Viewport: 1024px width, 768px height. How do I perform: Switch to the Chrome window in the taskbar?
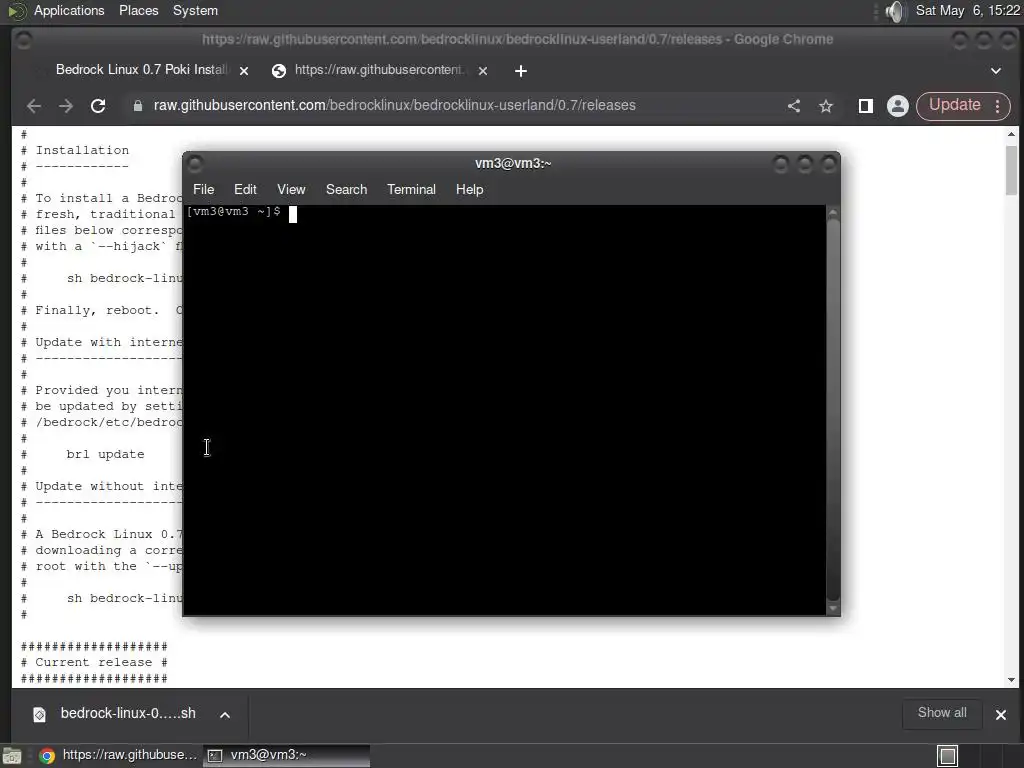118,755
